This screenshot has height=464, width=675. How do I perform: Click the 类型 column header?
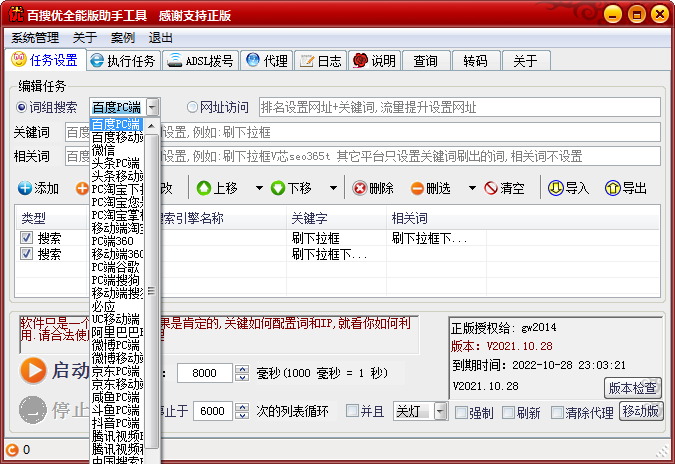pos(52,218)
